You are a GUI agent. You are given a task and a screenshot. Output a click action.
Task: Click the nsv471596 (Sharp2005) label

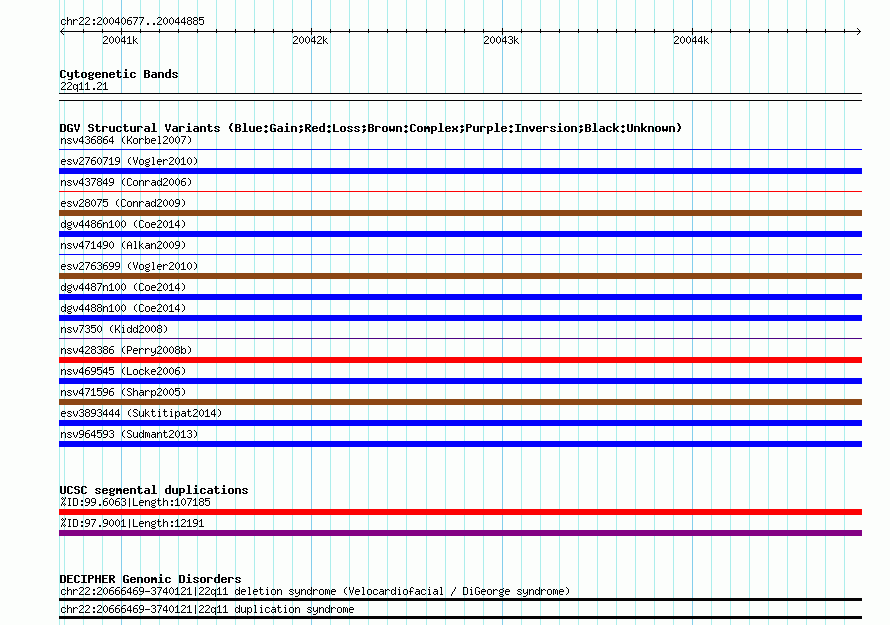pos(123,392)
